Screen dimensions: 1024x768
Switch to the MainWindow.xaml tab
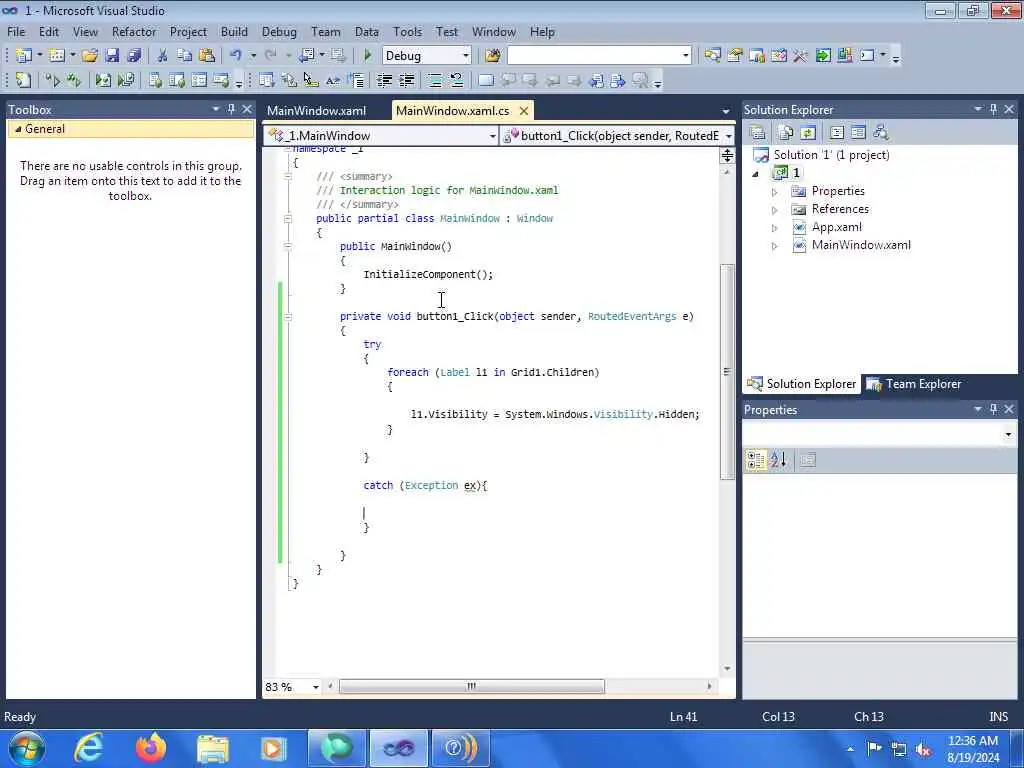coord(317,111)
